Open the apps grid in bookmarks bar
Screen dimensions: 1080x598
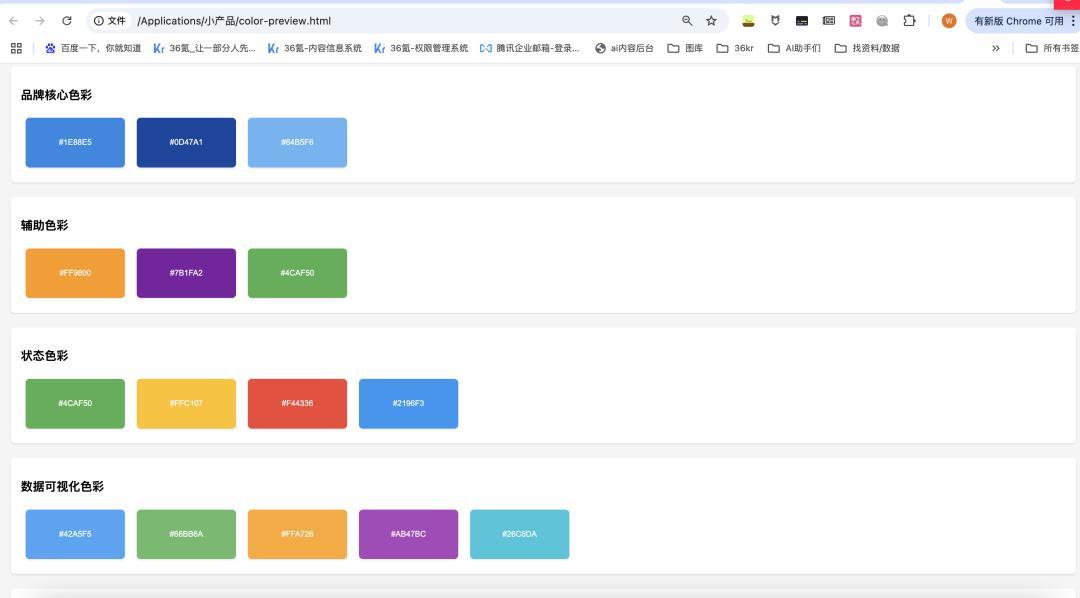(17, 48)
